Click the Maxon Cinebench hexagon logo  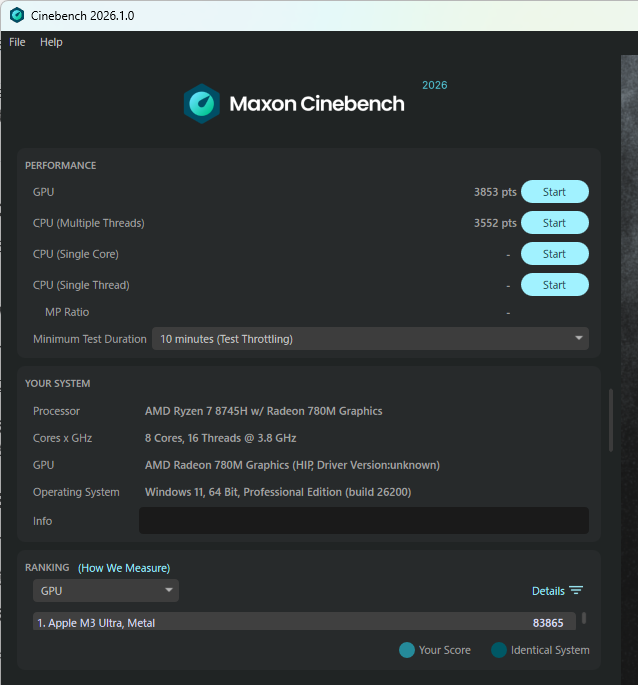click(x=201, y=104)
